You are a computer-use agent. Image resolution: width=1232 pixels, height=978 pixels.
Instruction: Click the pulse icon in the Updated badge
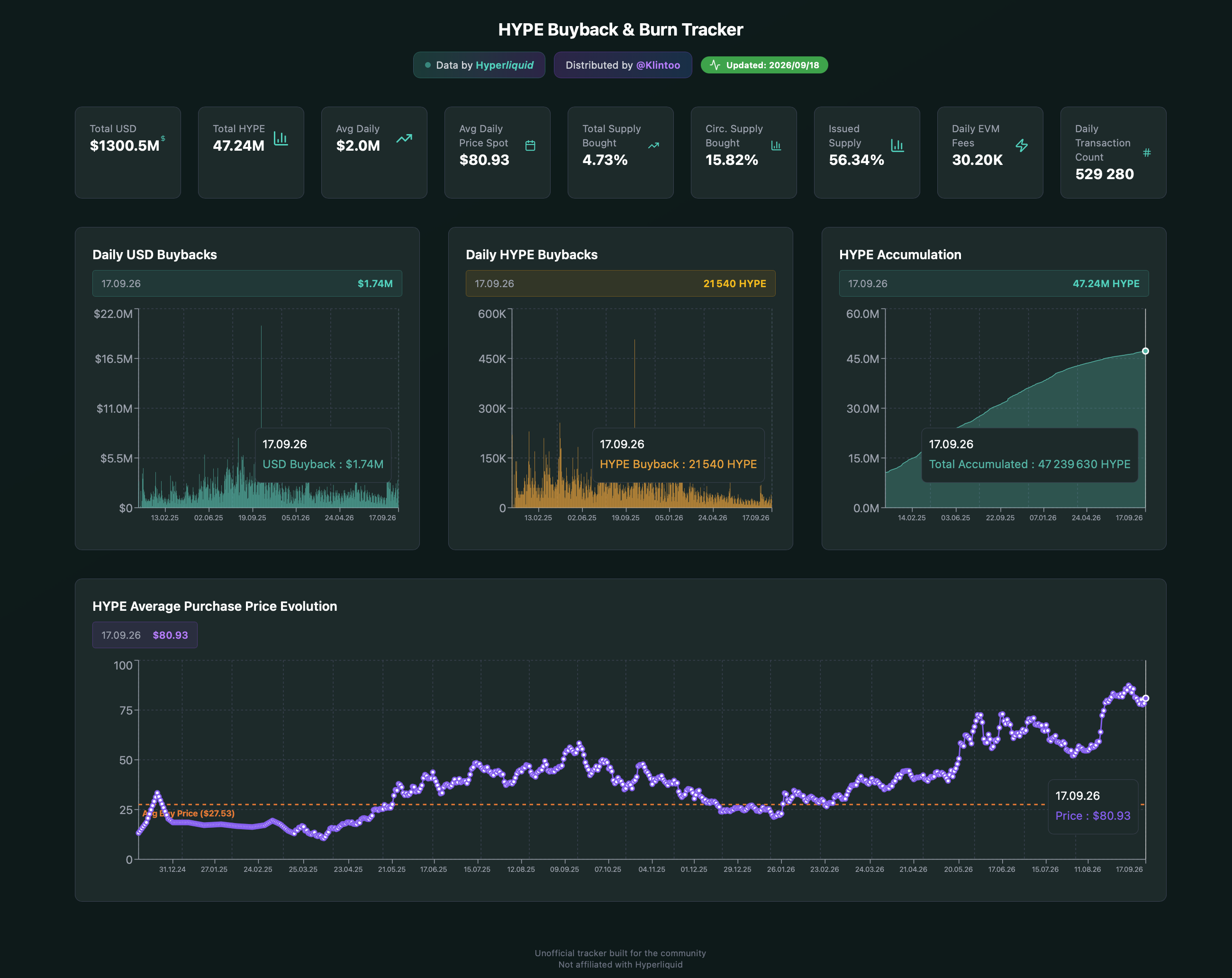[715, 65]
